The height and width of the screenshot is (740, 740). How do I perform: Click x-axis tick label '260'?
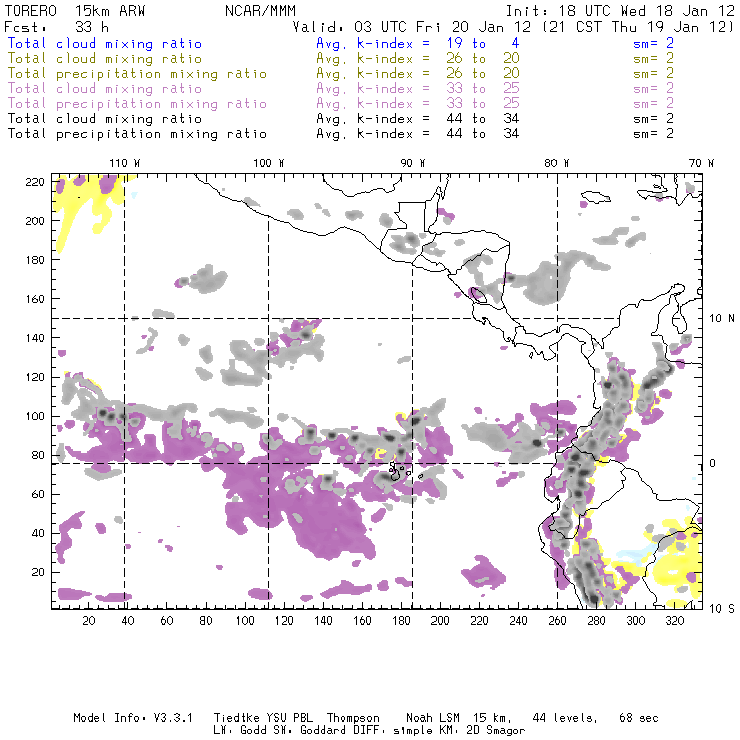[x=557, y=621]
